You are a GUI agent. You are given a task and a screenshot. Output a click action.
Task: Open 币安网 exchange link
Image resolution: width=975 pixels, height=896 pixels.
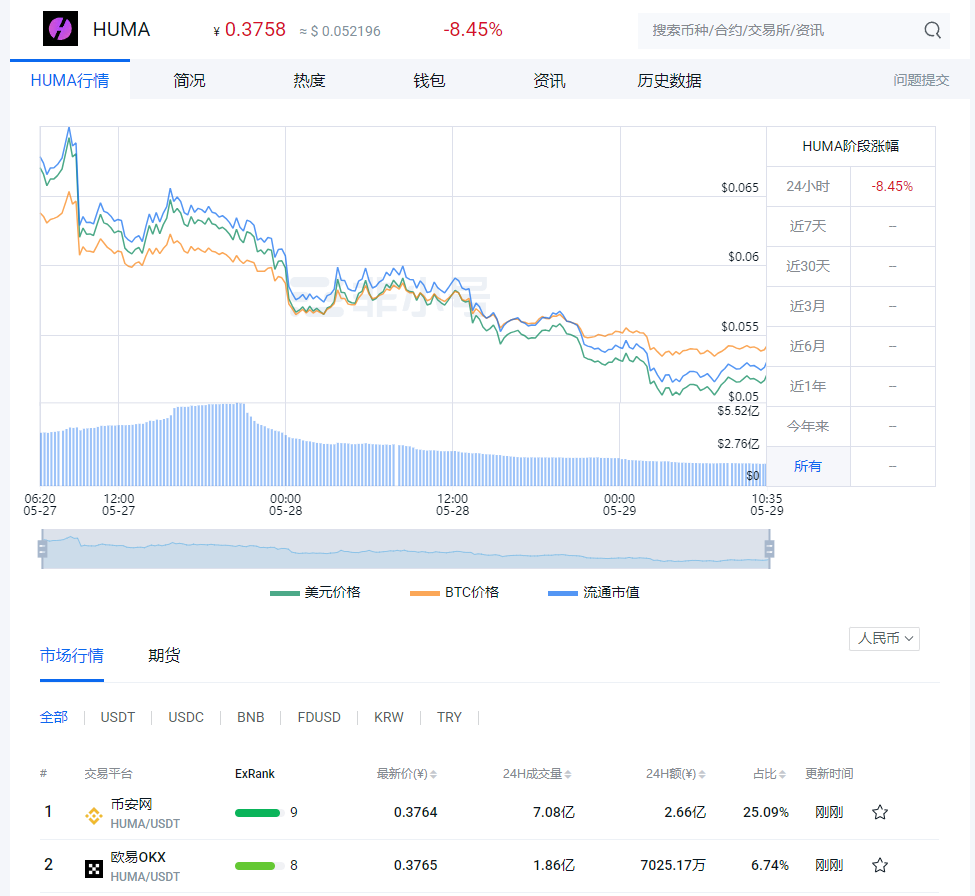pos(131,804)
